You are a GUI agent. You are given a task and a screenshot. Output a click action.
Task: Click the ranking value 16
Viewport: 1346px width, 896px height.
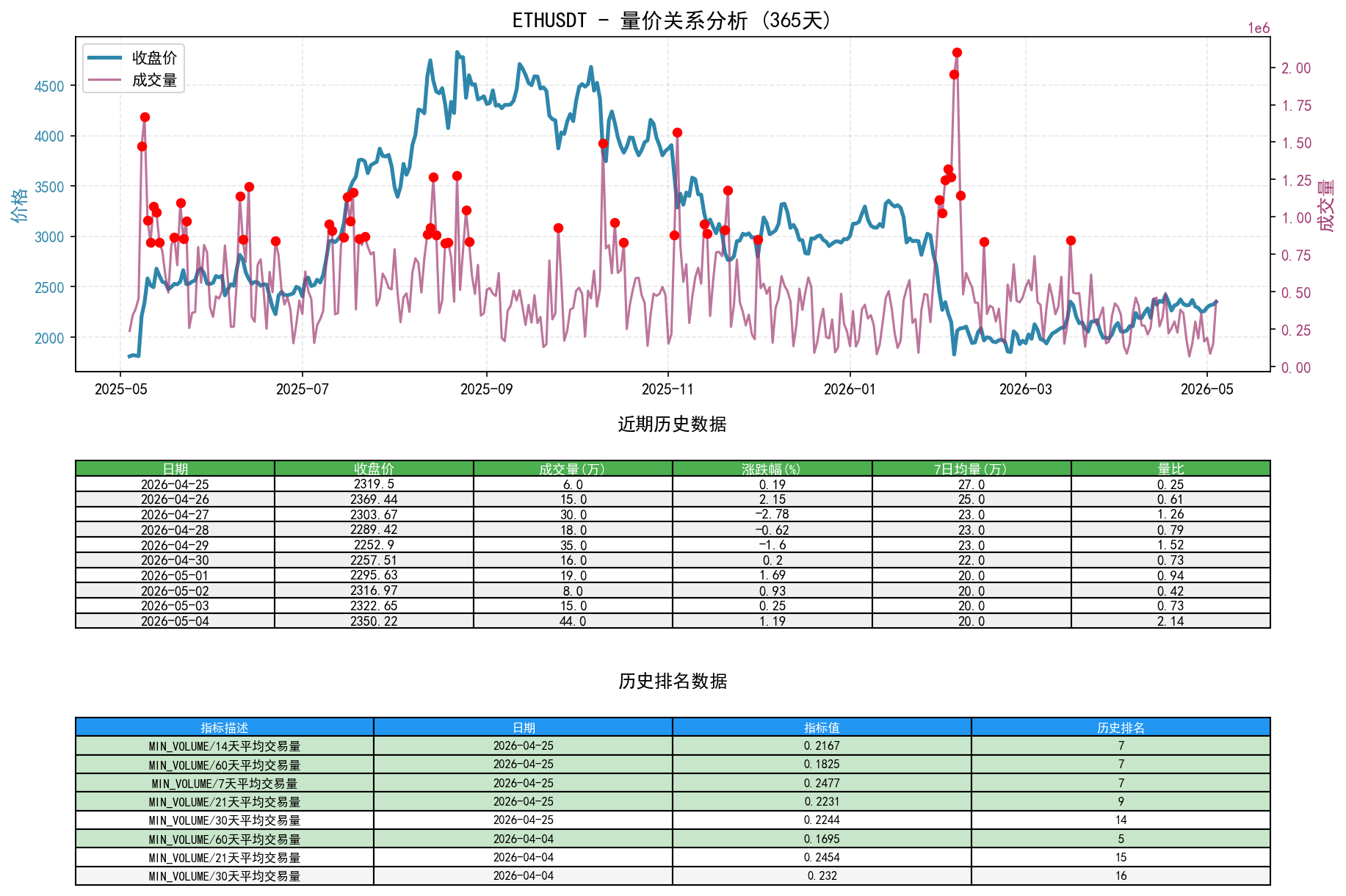point(1121,876)
